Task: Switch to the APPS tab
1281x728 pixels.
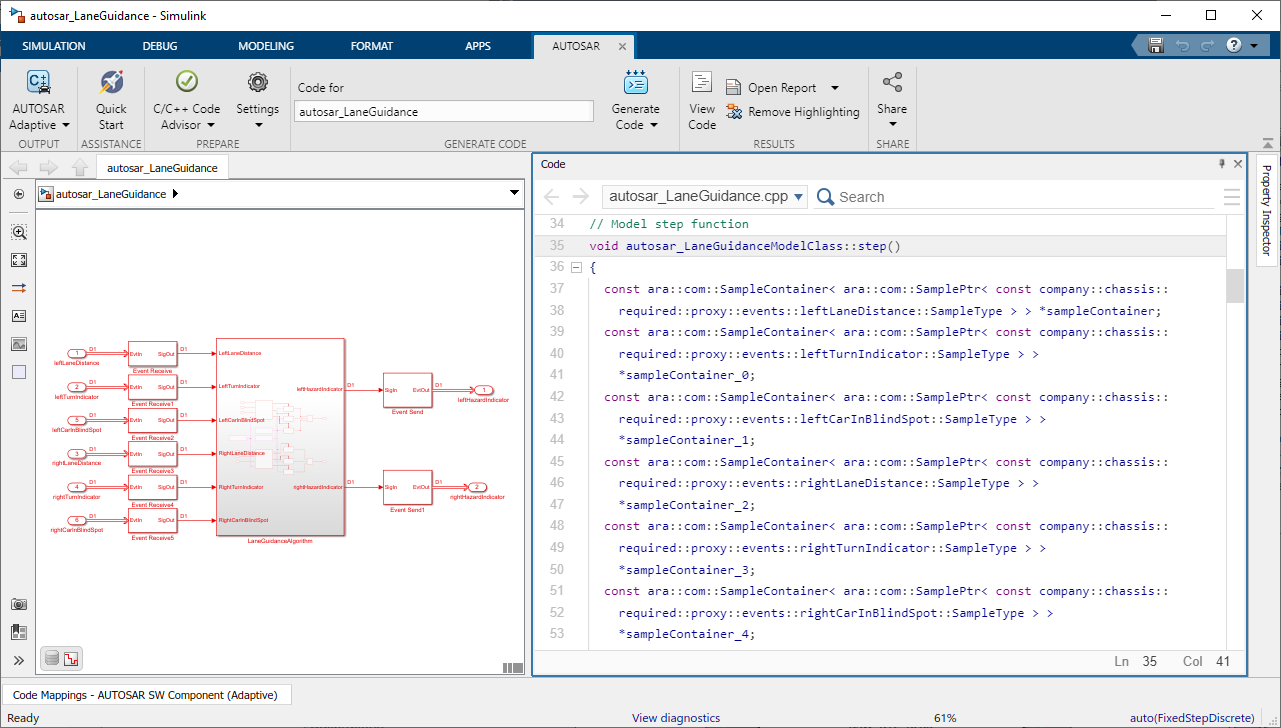Action: 478,46
